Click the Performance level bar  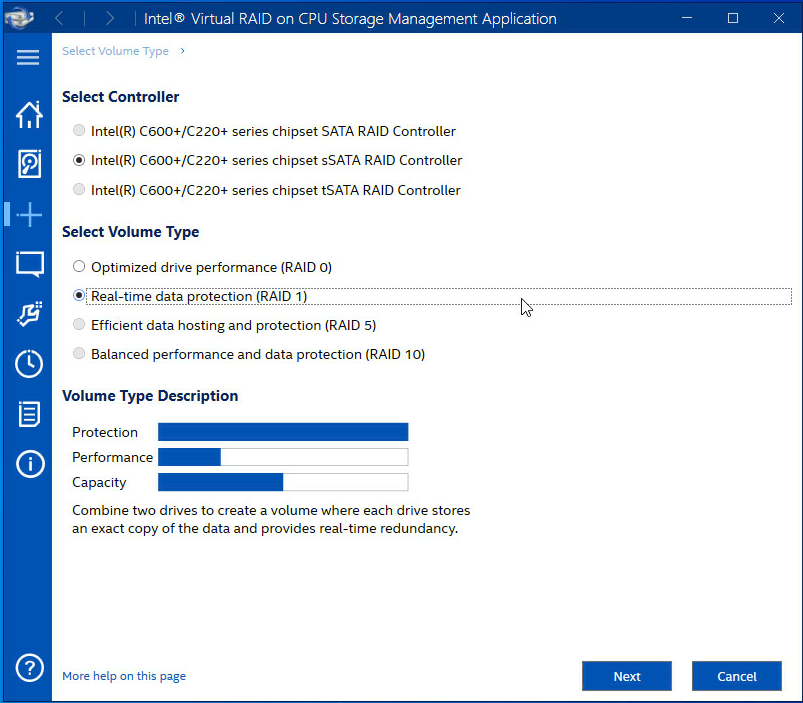283,457
